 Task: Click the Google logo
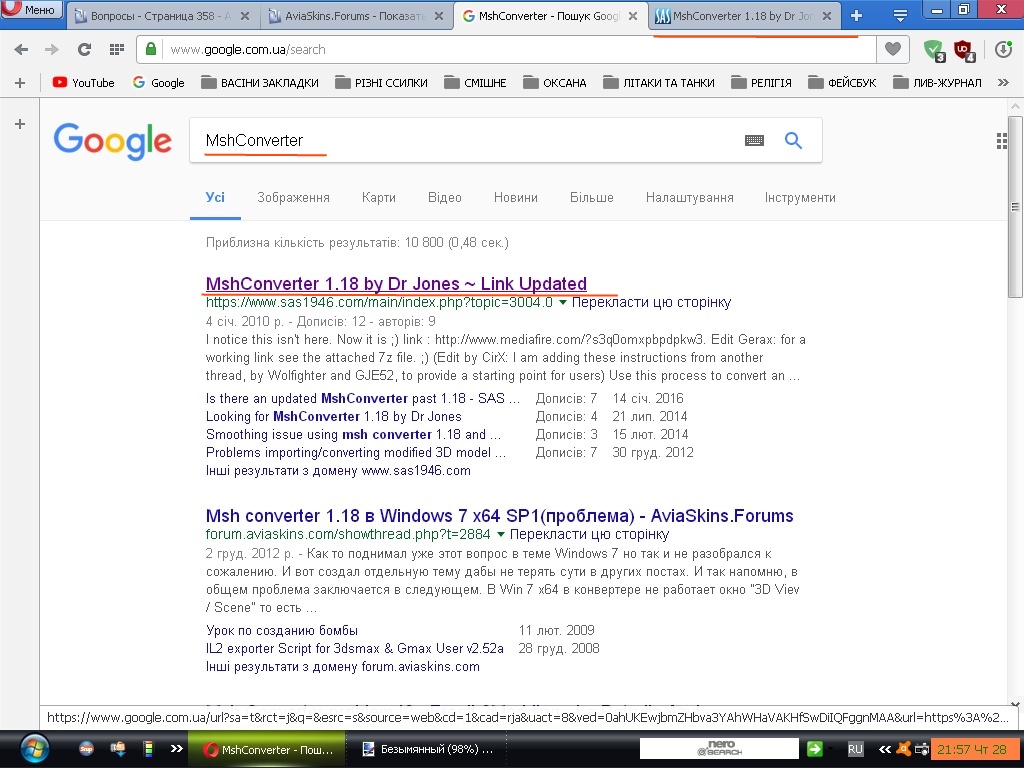[x=112, y=140]
